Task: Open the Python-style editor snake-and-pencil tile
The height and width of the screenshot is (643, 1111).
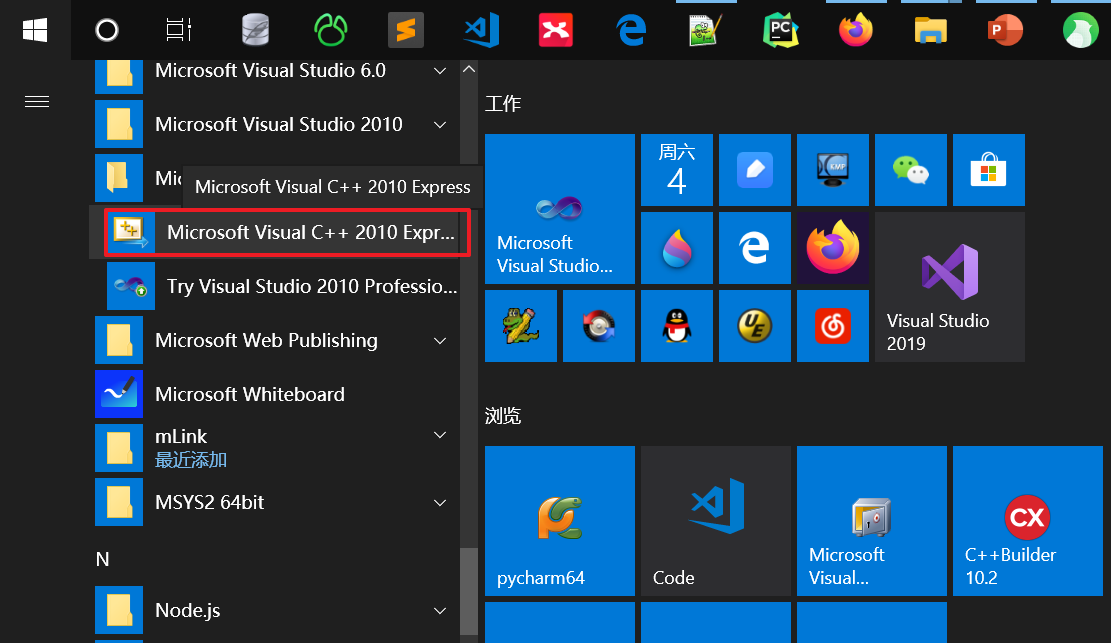Action: 521,326
